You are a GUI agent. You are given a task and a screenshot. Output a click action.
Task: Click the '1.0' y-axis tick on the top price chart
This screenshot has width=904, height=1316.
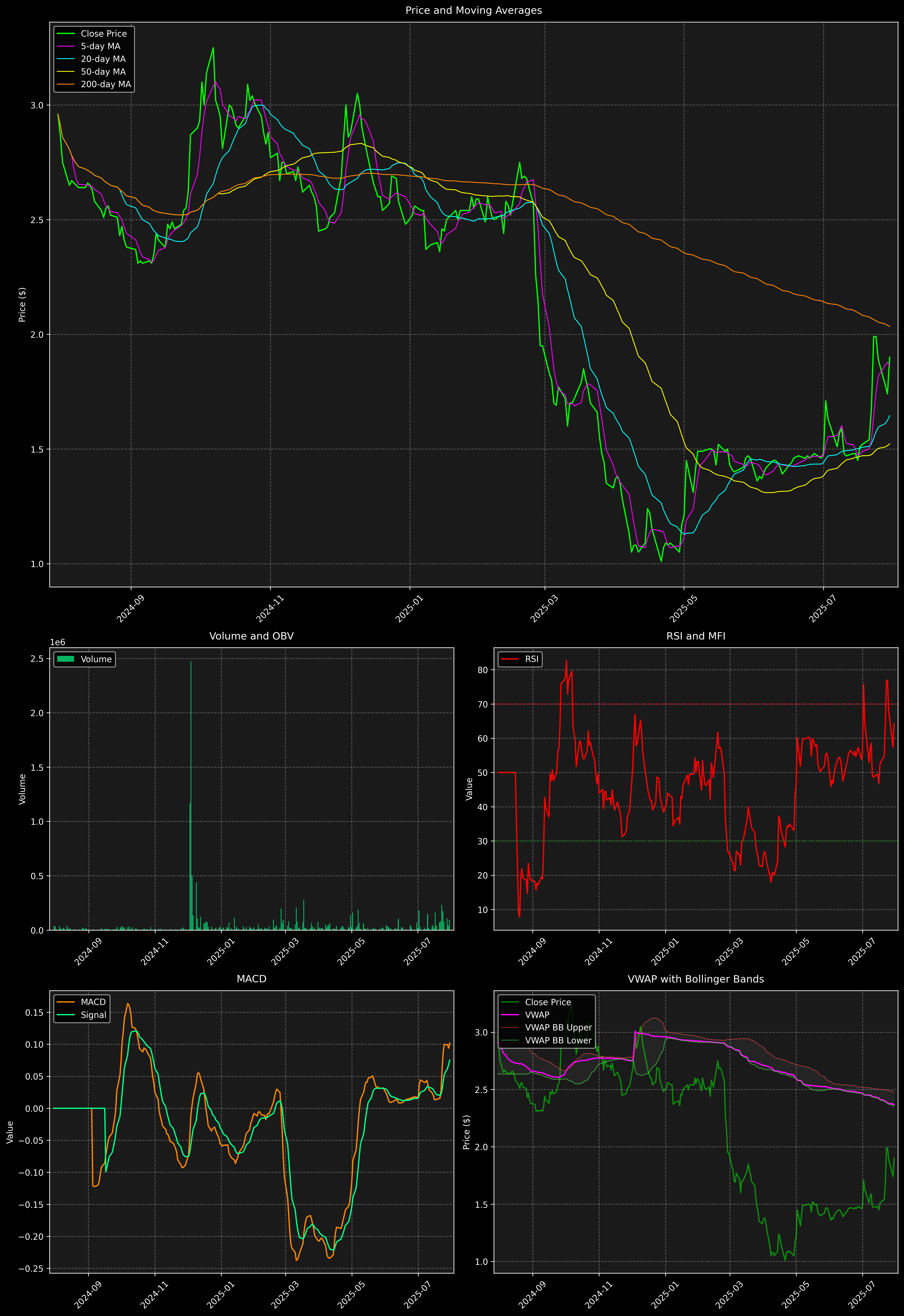pyautogui.click(x=37, y=564)
